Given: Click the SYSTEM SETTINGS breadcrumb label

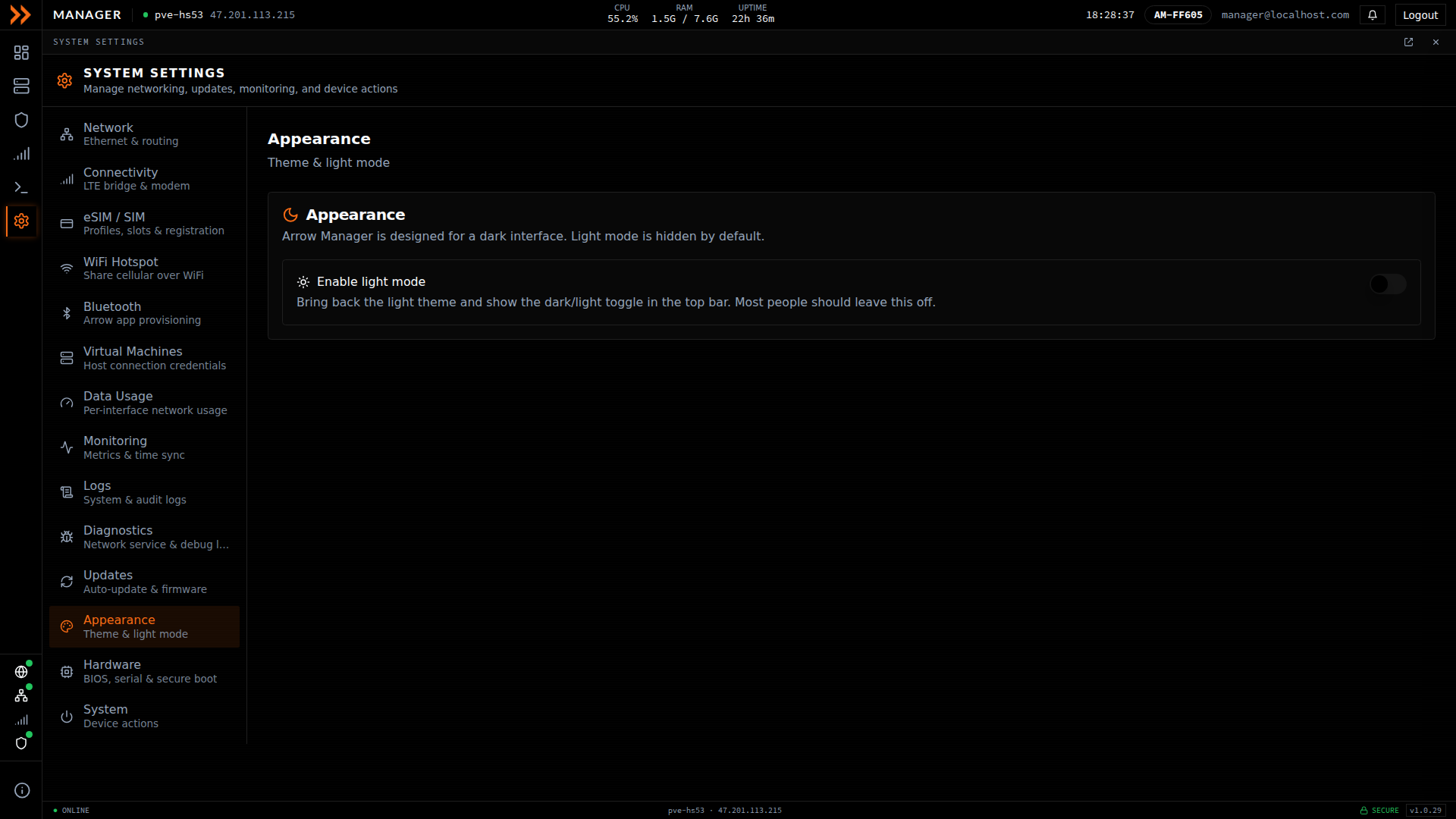Looking at the screenshot, I should (99, 42).
